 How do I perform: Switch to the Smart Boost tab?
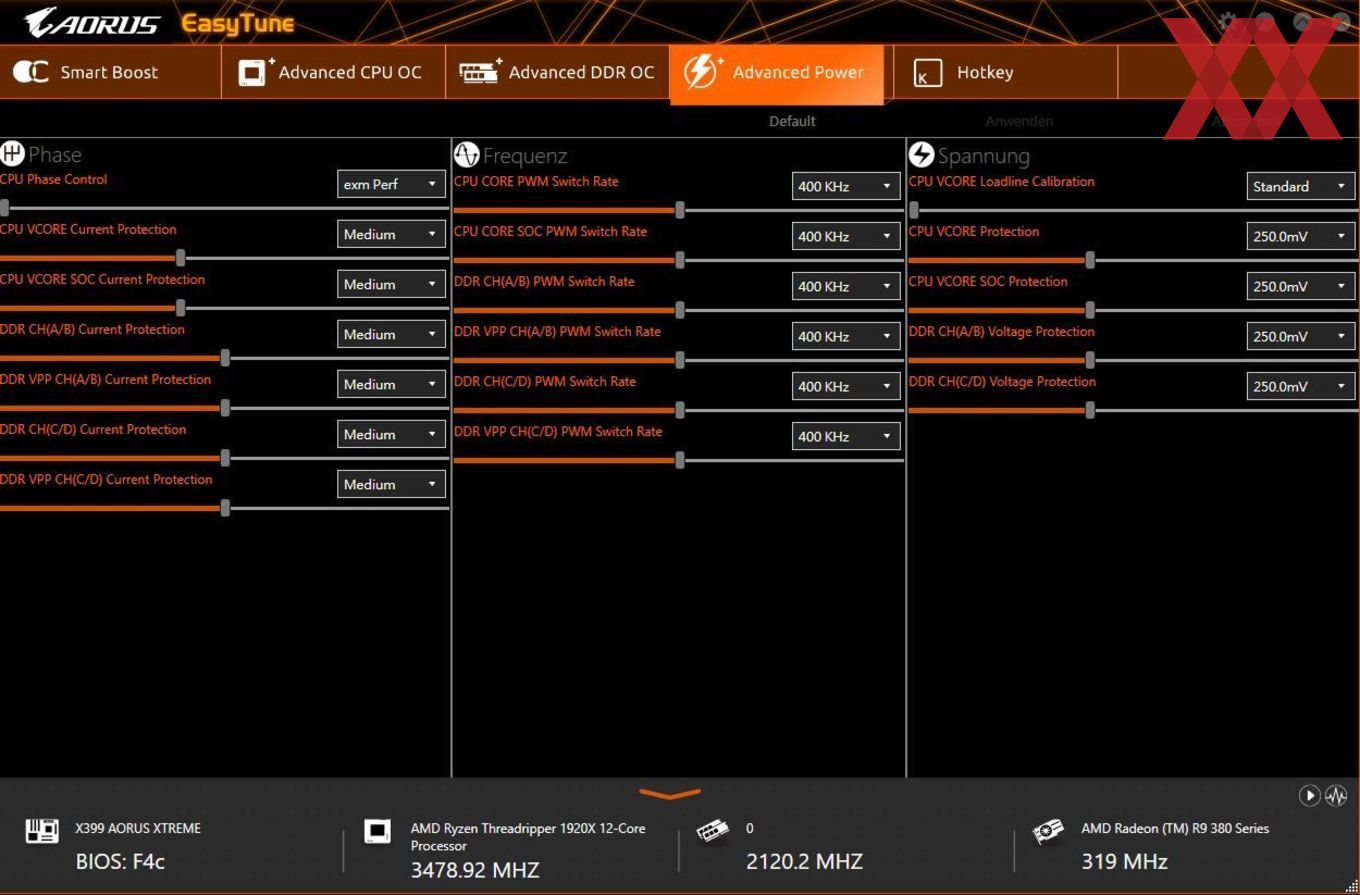[x=110, y=72]
